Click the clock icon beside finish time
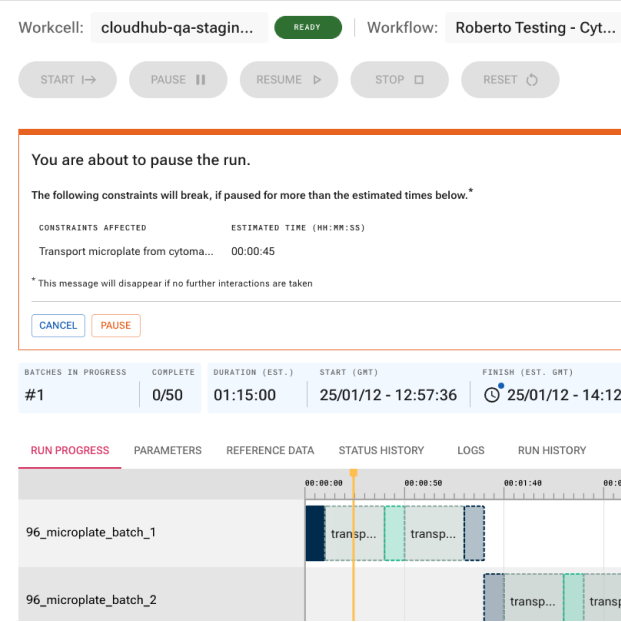 [x=492, y=395]
